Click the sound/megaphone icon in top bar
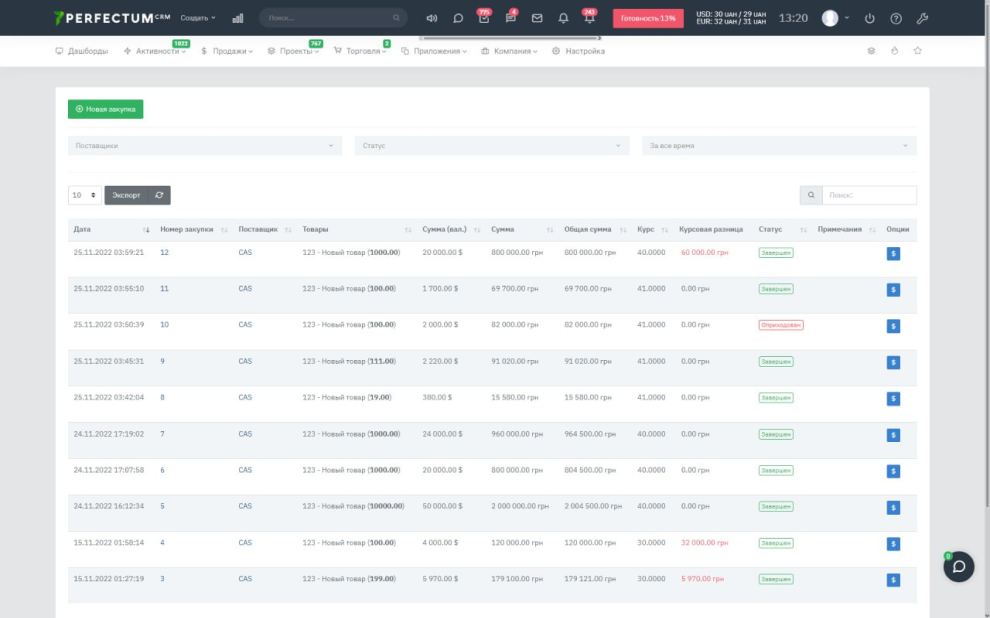This screenshot has width=990, height=618. tap(432, 18)
